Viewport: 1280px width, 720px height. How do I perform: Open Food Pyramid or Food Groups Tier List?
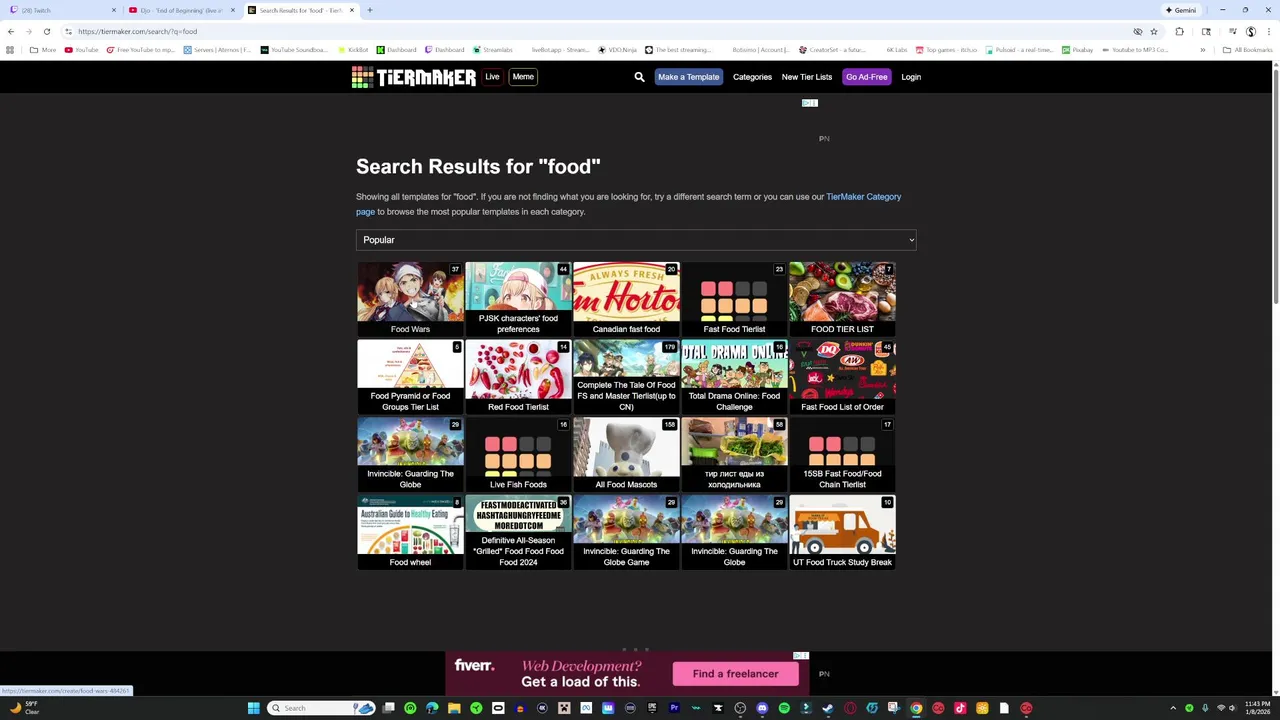click(410, 377)
